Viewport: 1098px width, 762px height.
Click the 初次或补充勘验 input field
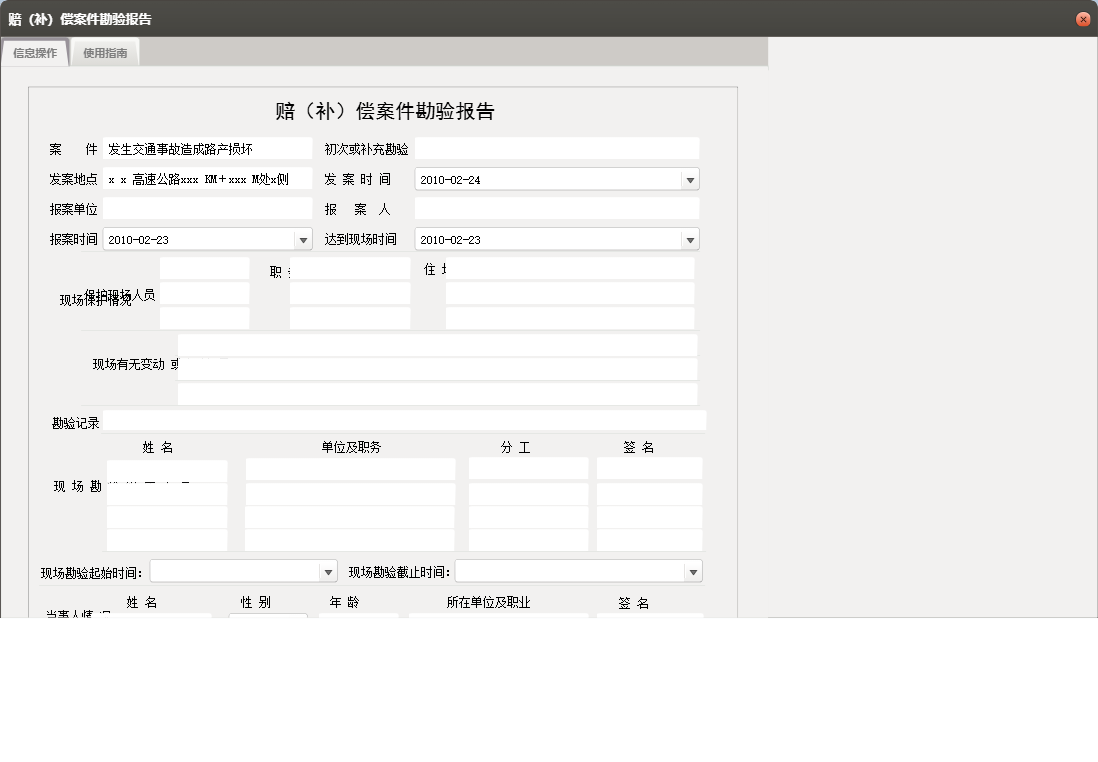pos(557,147)
